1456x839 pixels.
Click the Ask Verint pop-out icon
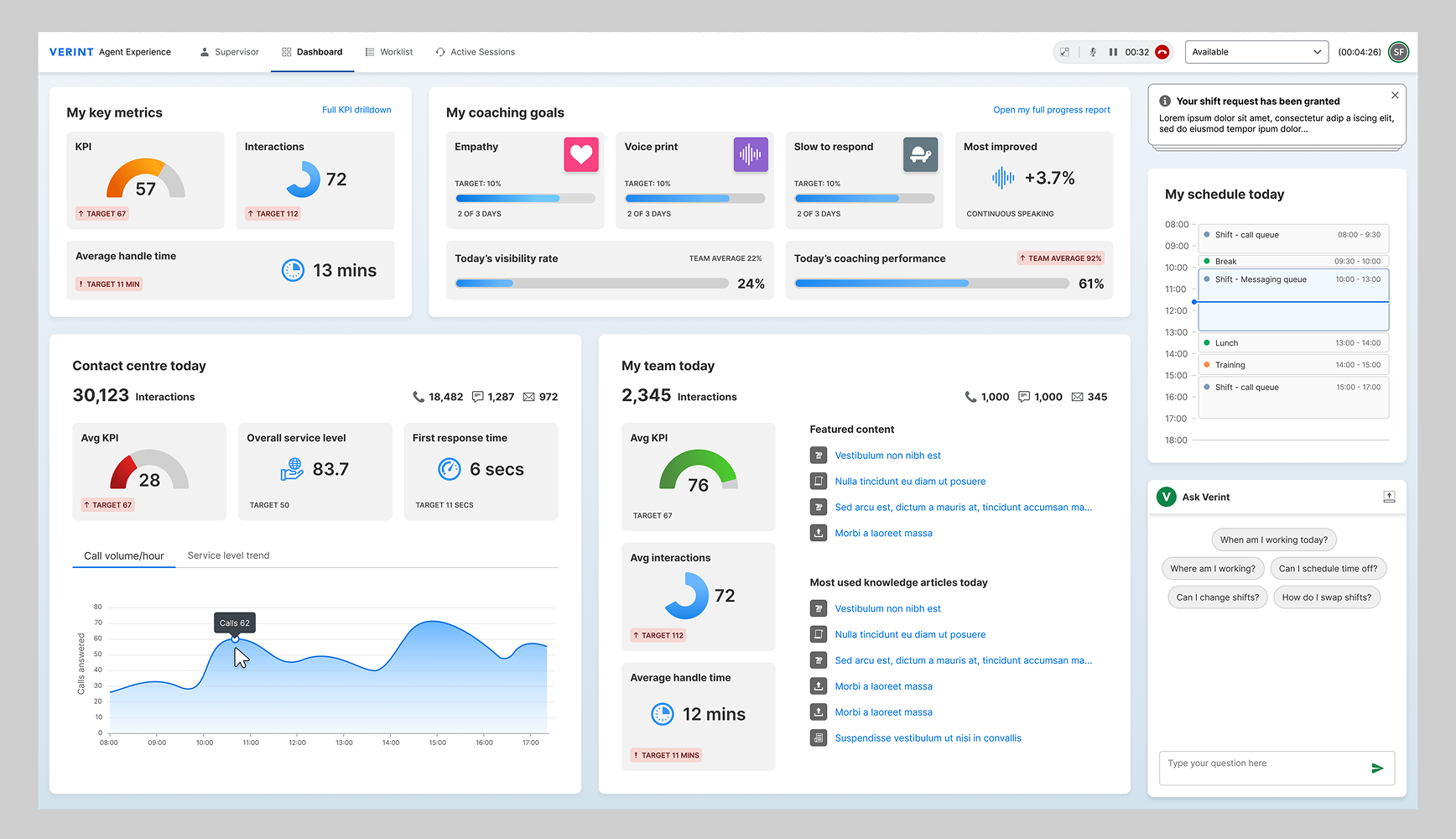click(1389, 497)
